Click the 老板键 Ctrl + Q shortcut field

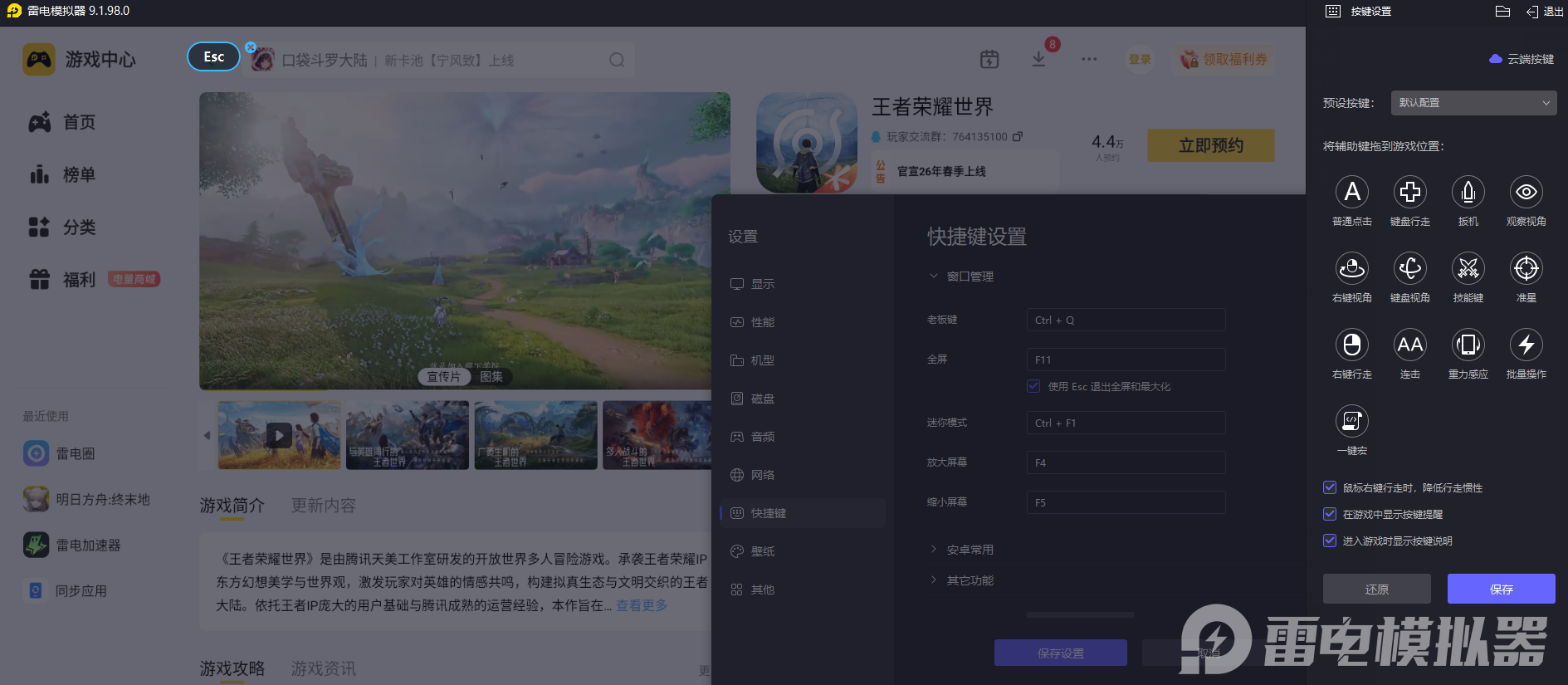pyautogui.click(x=1126, y=320)
